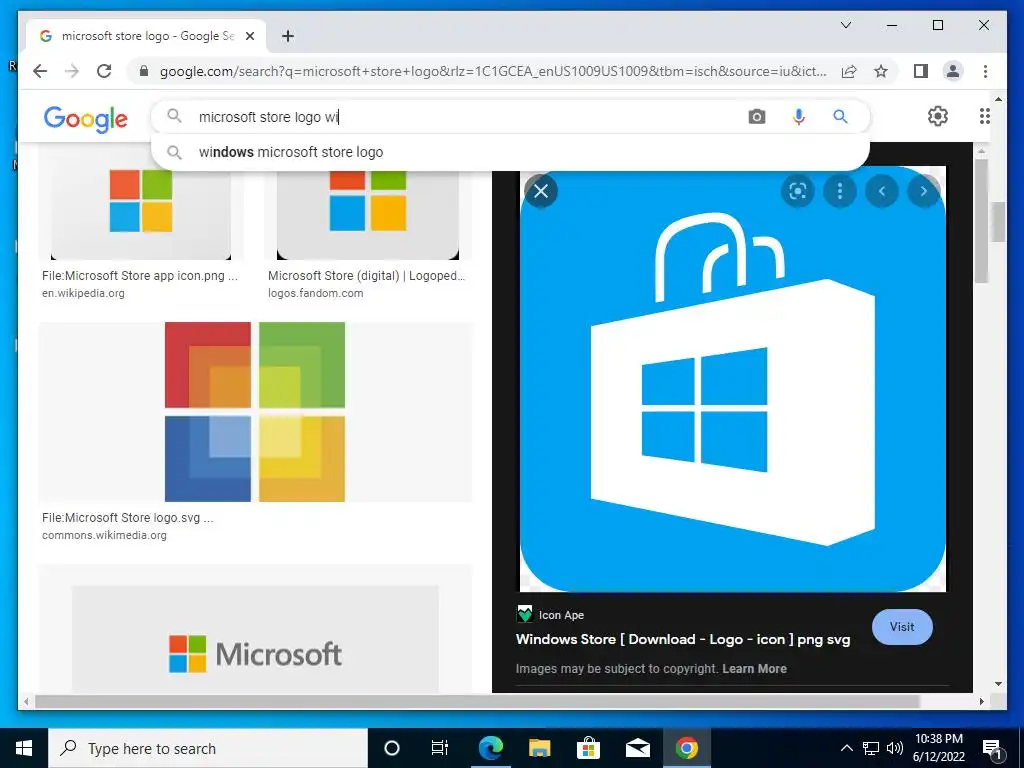Click the Chrome taskbar icon
This screenshot has height=768, width=1024.
tap(686, 748)
